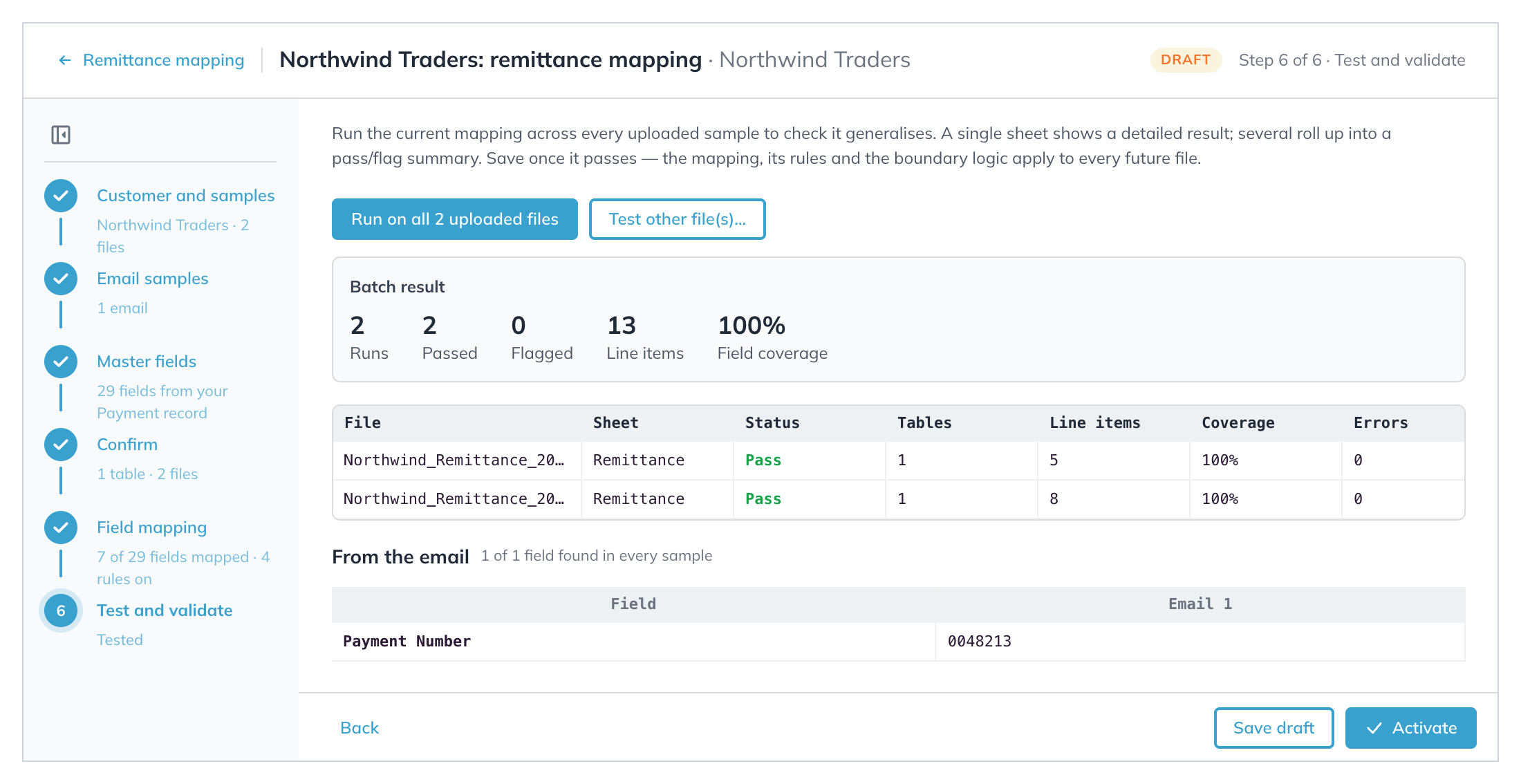The width and height of the screenshot is (1521, 784).
Task: Click the Back link
Action: tap(360, 728)
